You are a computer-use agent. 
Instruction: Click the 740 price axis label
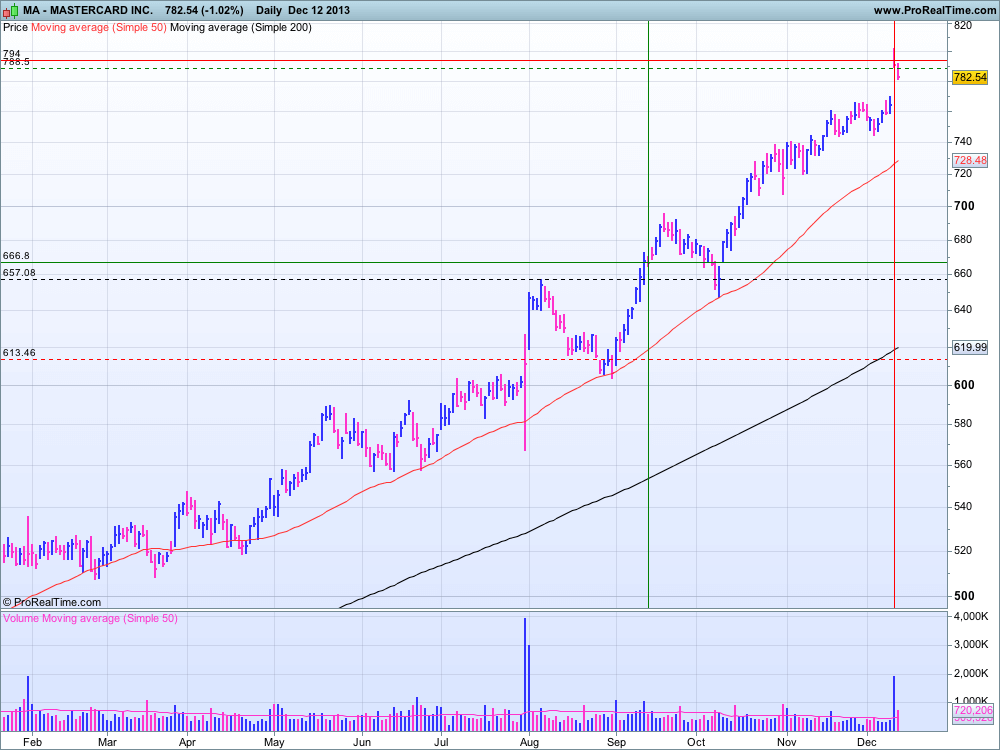[963, 141]
